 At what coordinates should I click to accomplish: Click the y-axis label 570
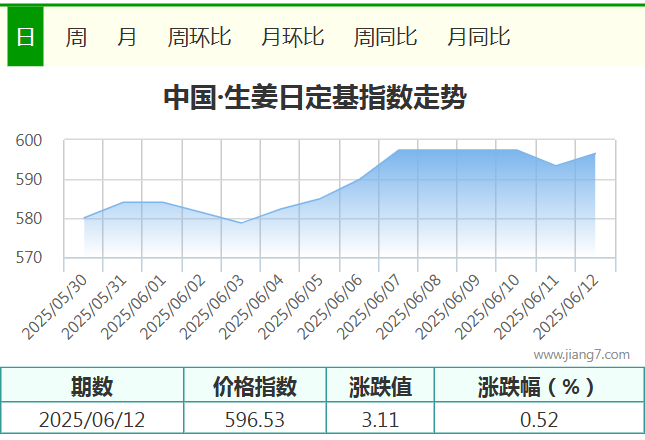tap(29, 258)
